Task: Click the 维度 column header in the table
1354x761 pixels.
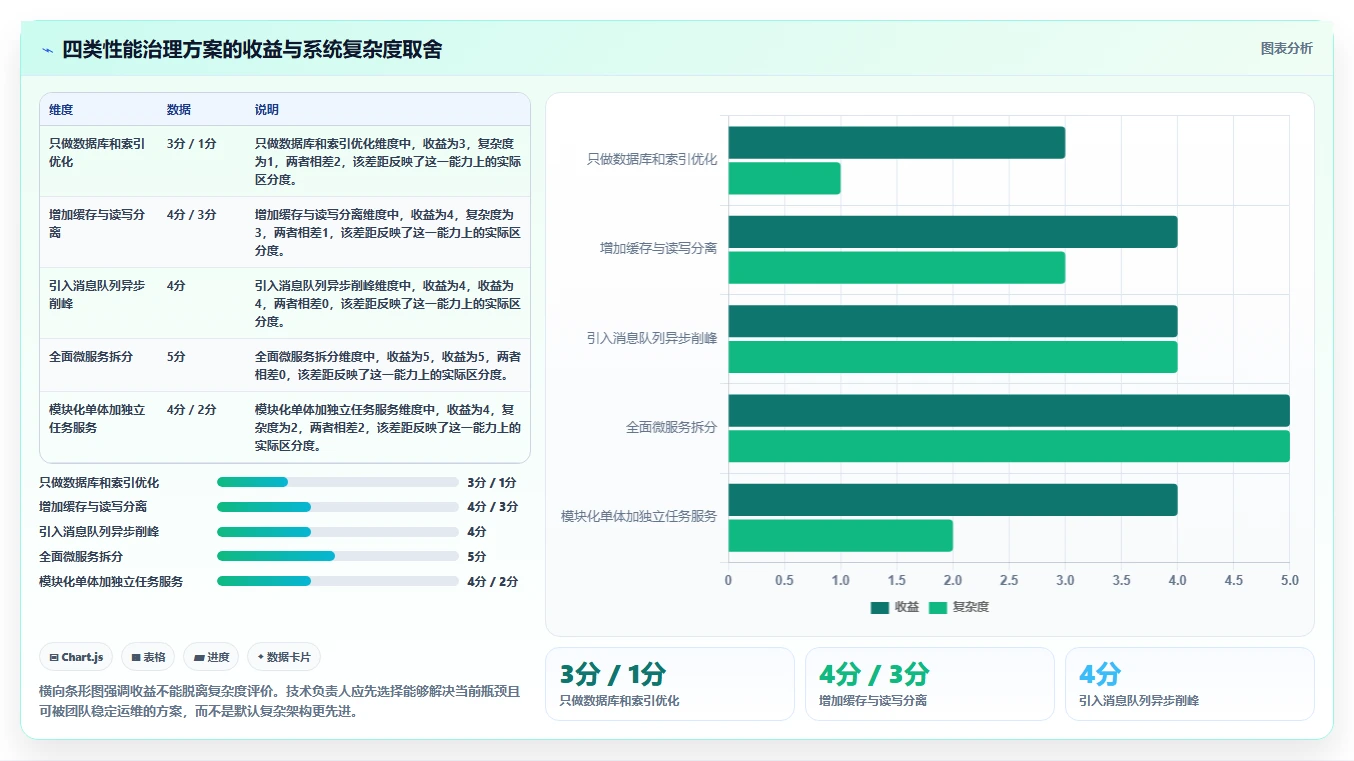Action: coord(61,109)
